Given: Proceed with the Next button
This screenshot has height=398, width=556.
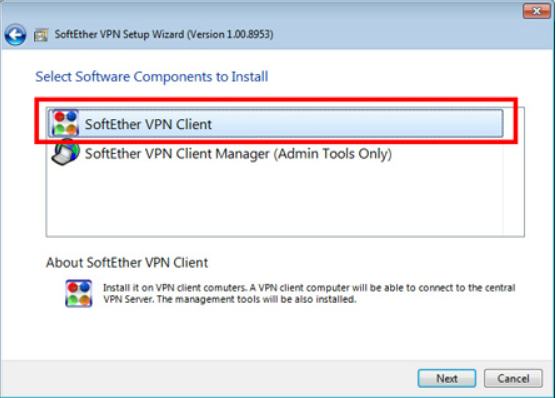Looking at the screenshot, I should click(x=447, y=378).
